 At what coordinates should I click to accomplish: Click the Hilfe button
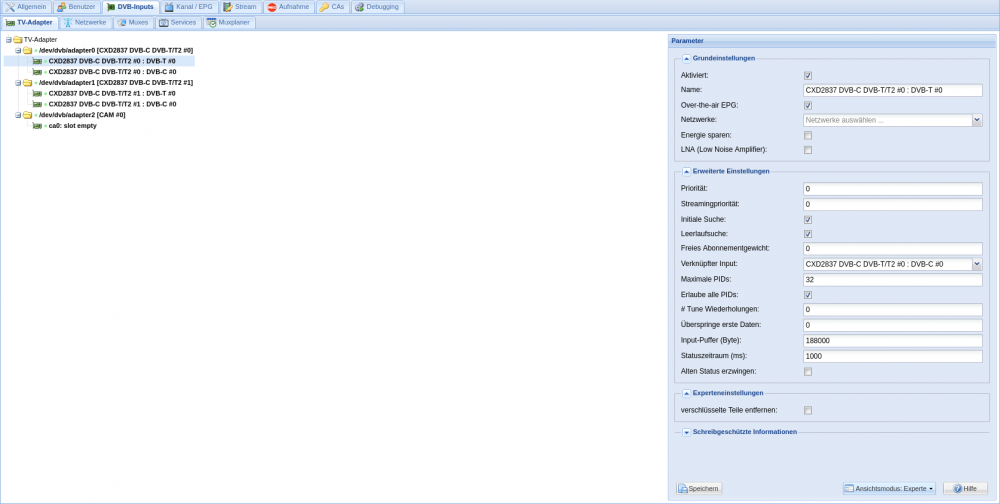tap(965, 489)
